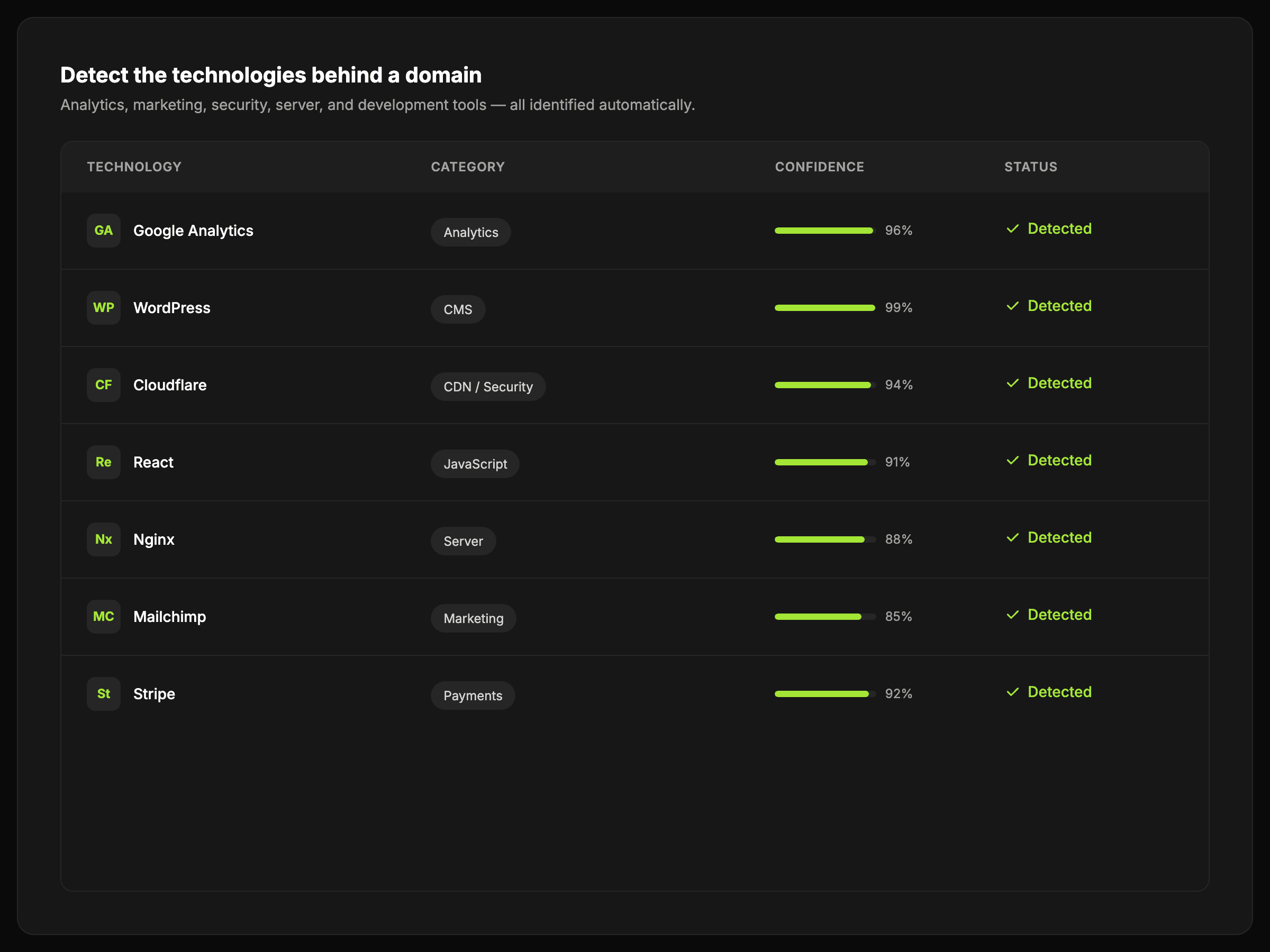
Task: Click the Re React icon badge
Action: [x=103, y=462]
